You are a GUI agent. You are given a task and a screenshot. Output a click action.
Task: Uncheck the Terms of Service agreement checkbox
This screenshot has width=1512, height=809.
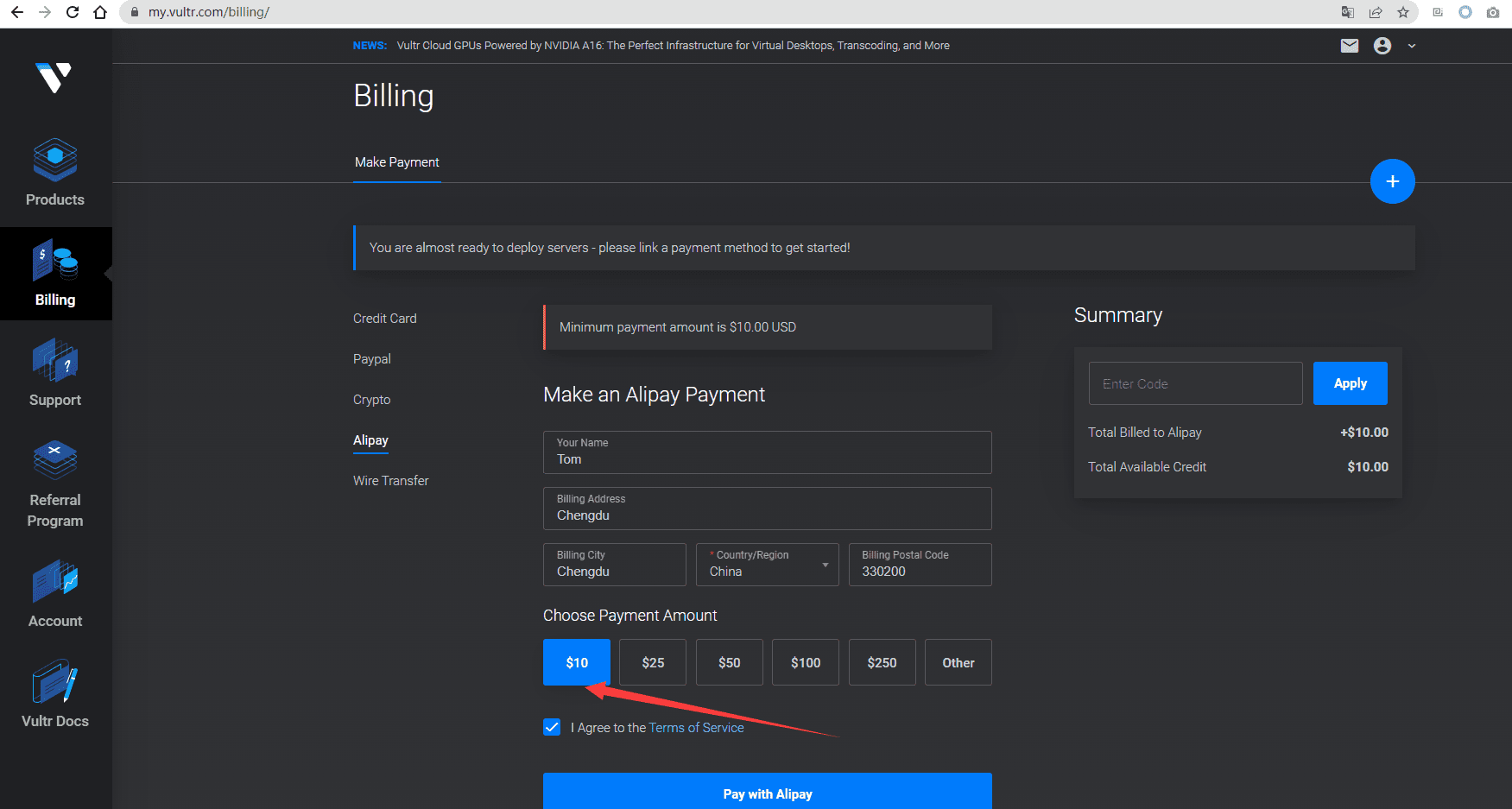(x=552, y=727)
